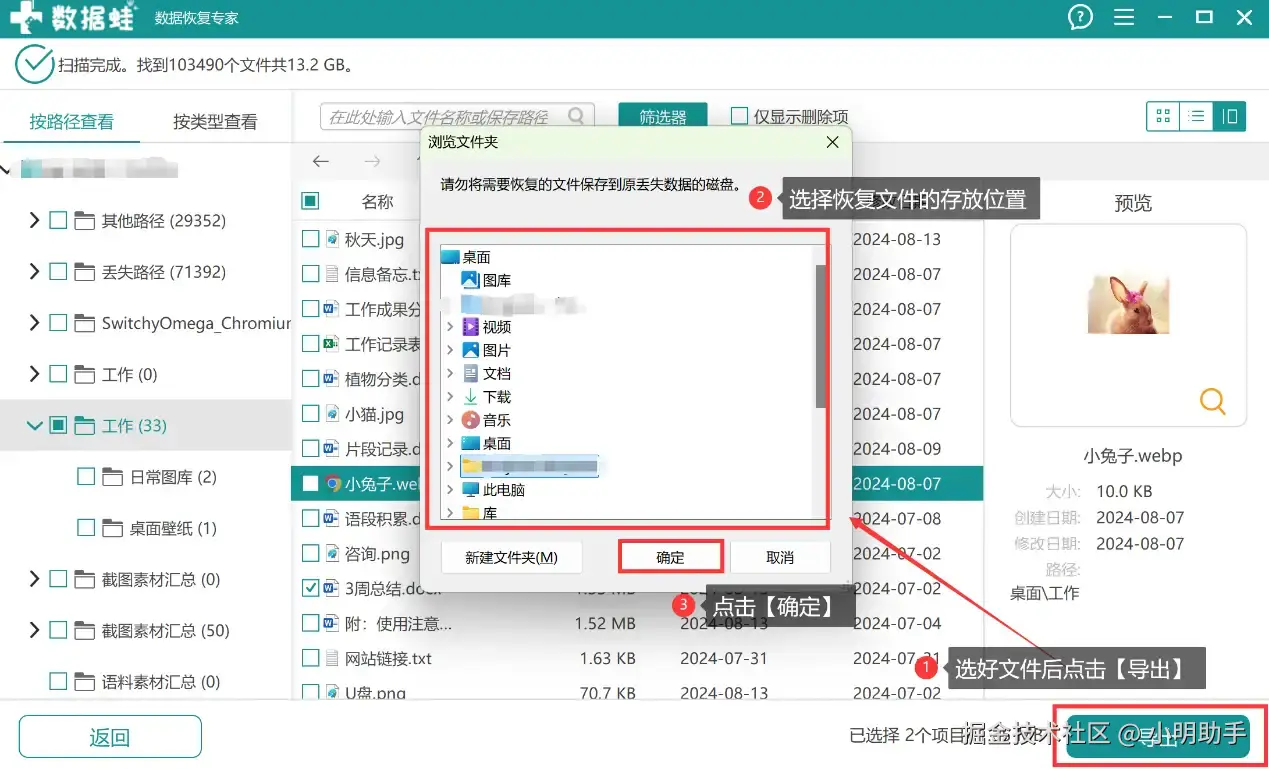Close the 浏览文件夹 dialog
Screen dimensions: 1269x769
(x=832, y=142)
